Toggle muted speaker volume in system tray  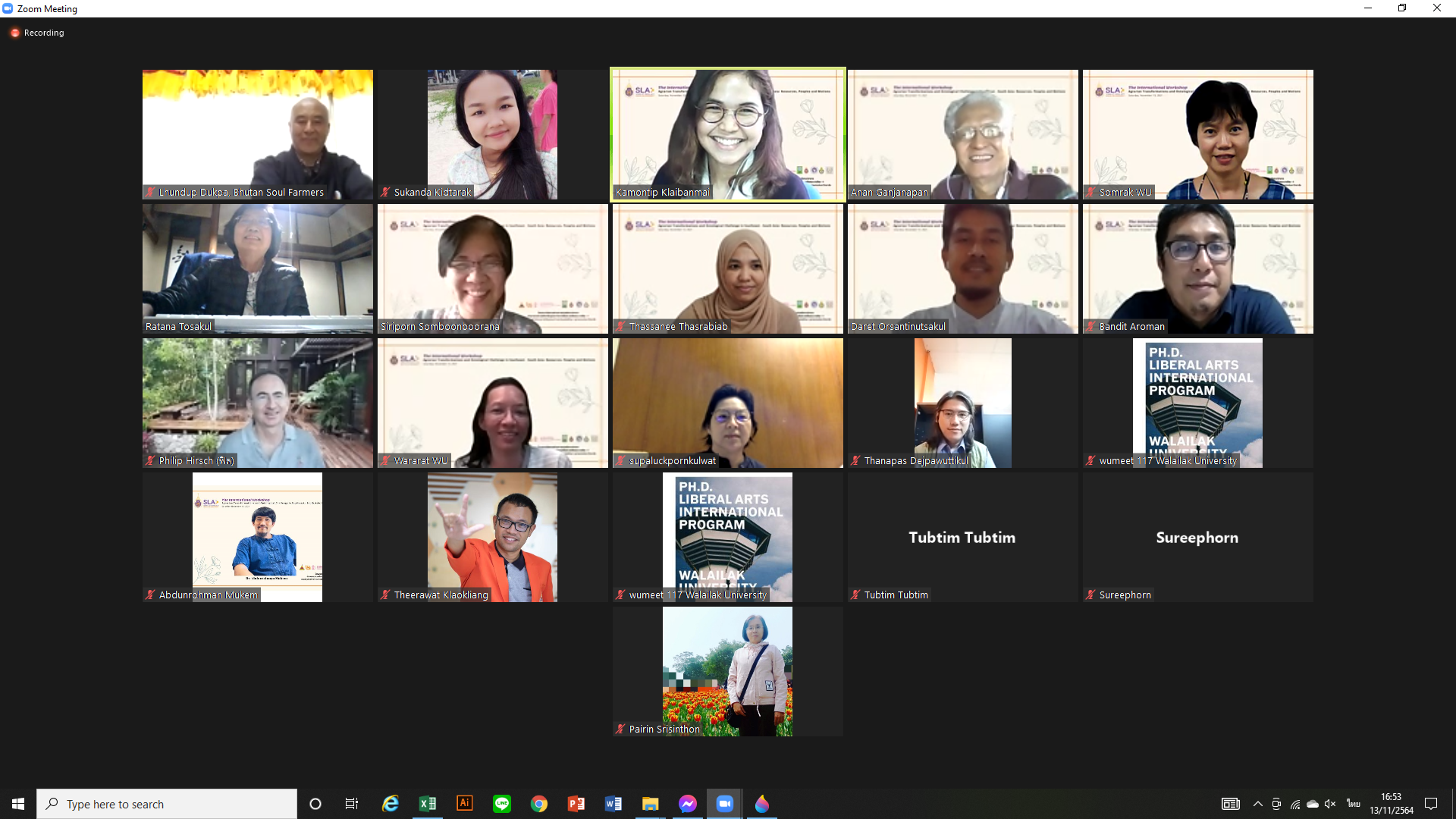[1330, 804]
